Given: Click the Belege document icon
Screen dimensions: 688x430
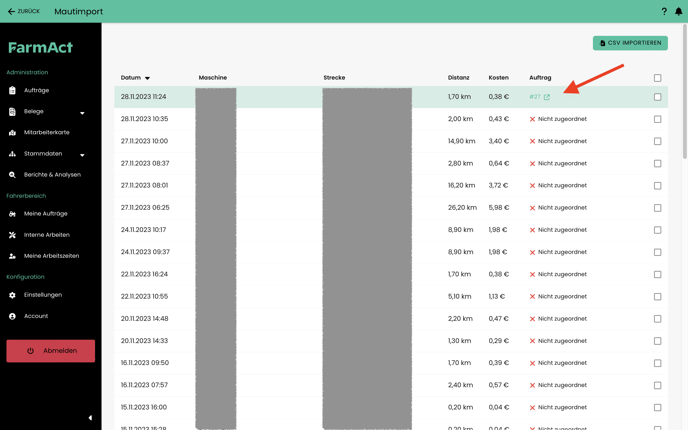Looking at the screenshot, I should (12, 111).
